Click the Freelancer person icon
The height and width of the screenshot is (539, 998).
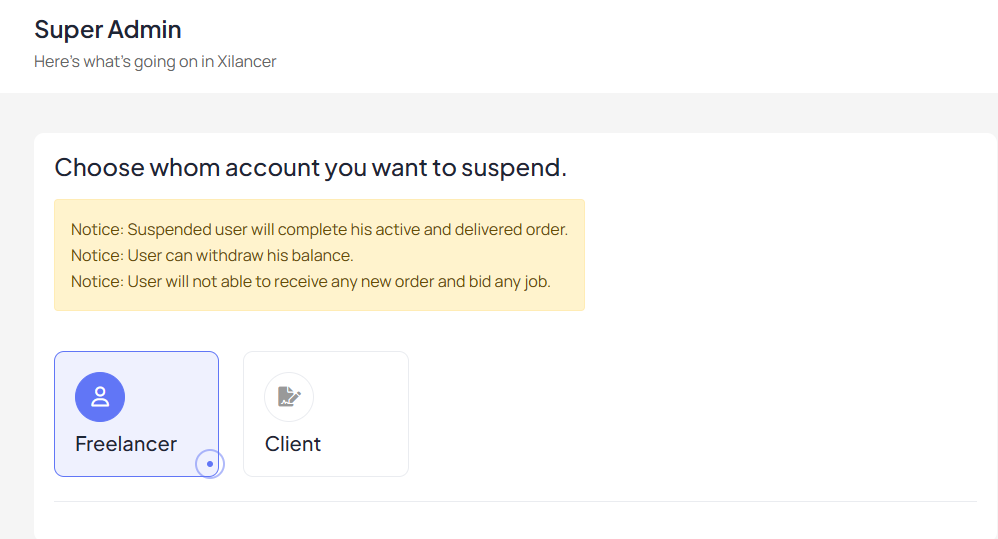100,397
